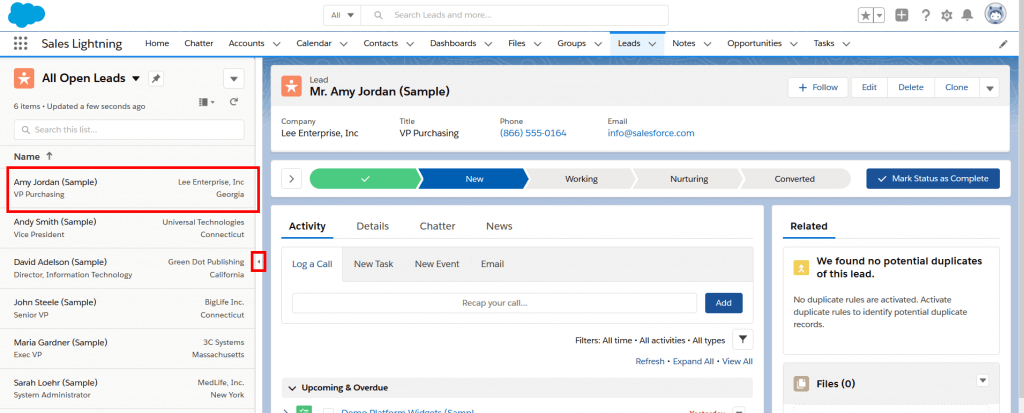Open the Tasks tab
This screenshot has width=1024, height=413.
pos(824,44)
